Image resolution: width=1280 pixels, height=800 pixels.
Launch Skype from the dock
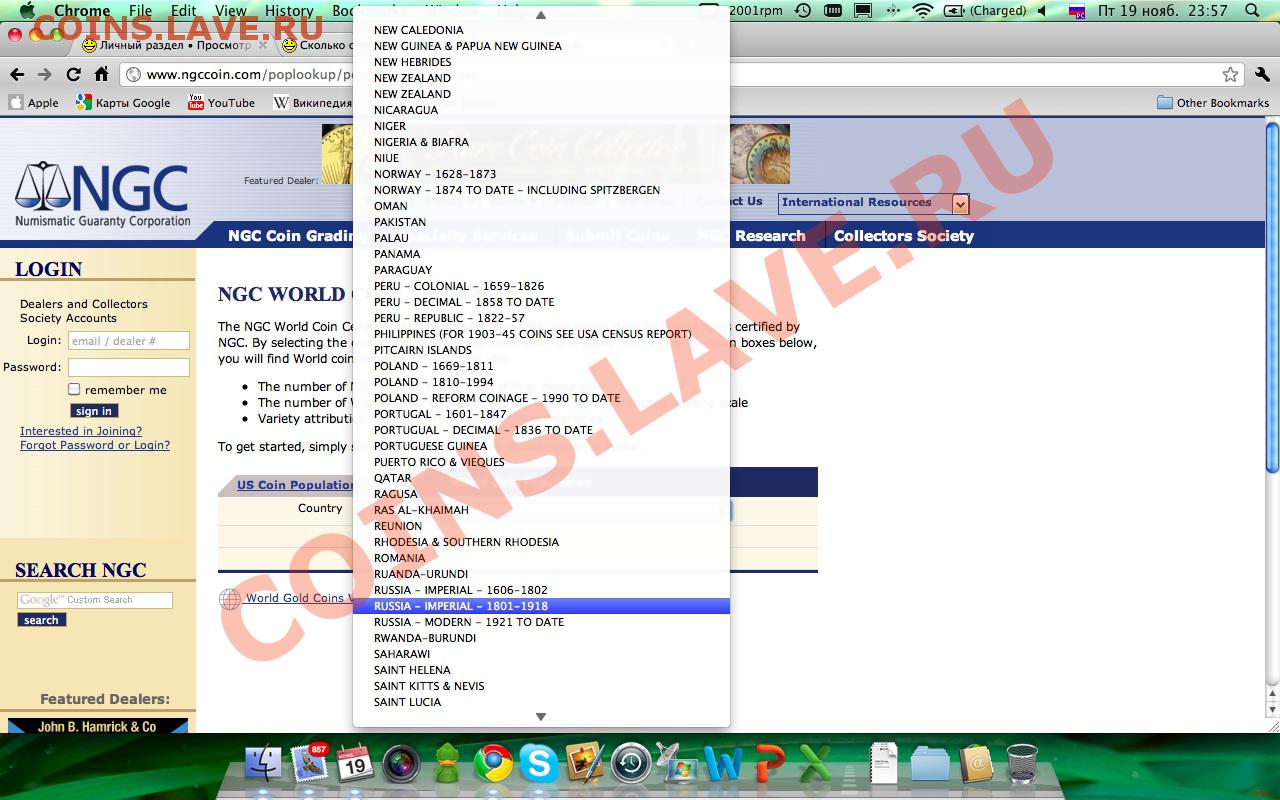coord(539,764)
